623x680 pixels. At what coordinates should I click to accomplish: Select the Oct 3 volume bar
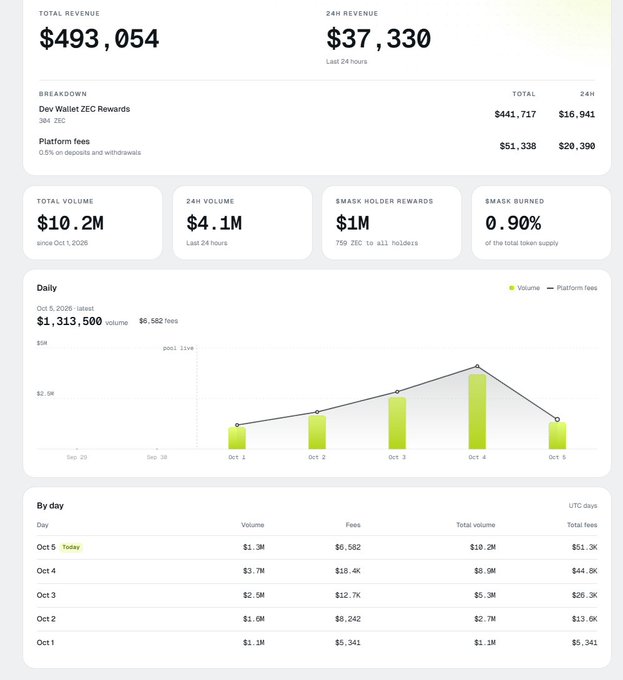click(x=397, y=423)
